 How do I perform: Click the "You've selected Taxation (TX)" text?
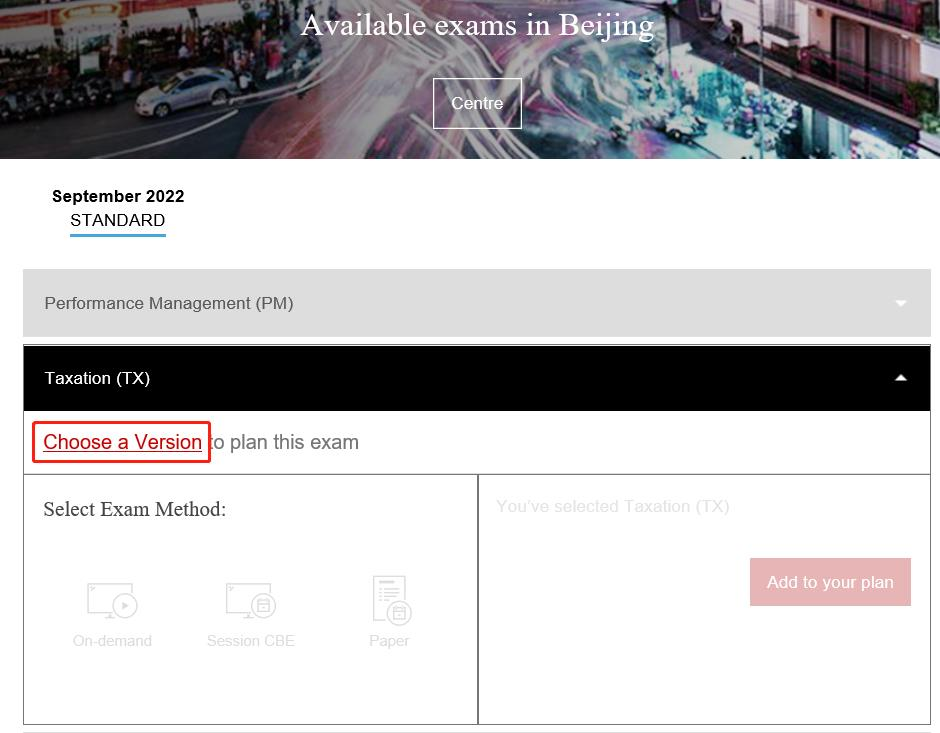(612, 506)
